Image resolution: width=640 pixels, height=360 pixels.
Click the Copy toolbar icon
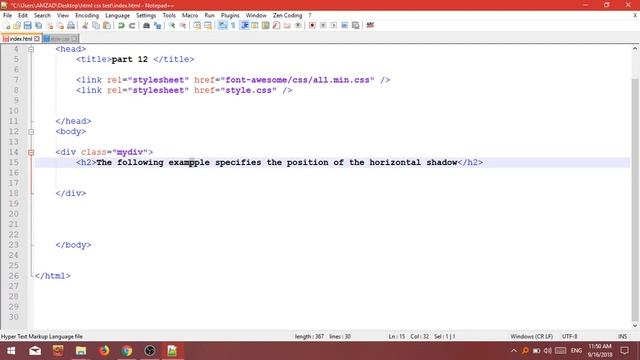pyautogui.click(x=96, y=25)
